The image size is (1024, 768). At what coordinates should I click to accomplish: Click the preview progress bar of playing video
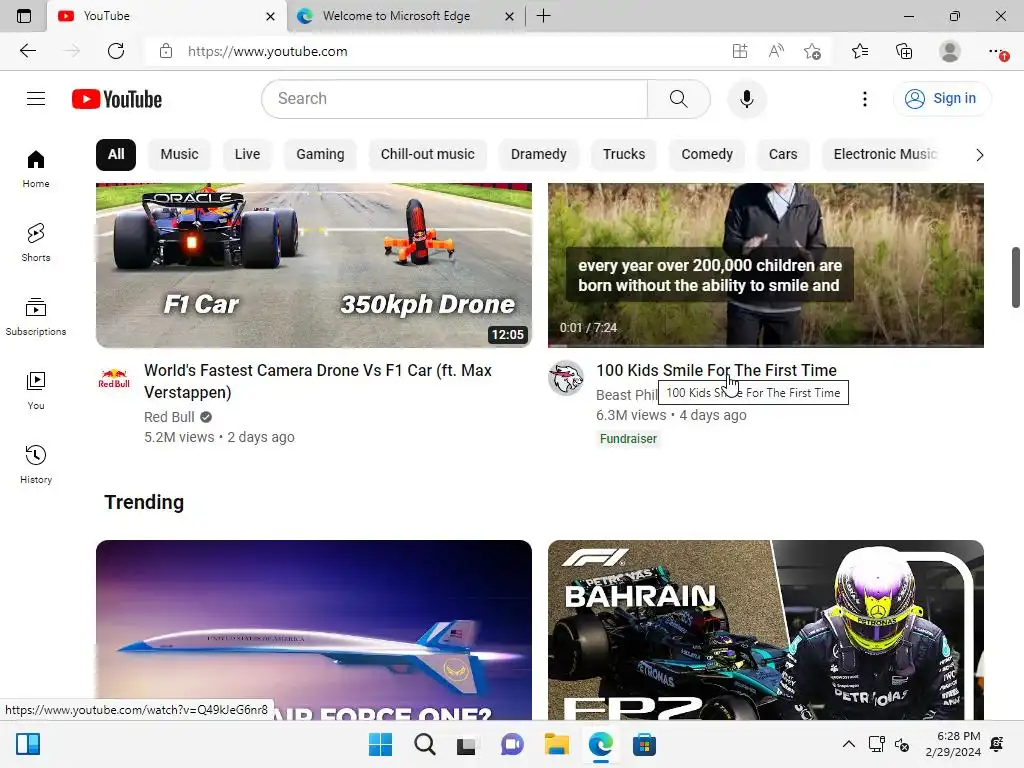pos(765,345)
